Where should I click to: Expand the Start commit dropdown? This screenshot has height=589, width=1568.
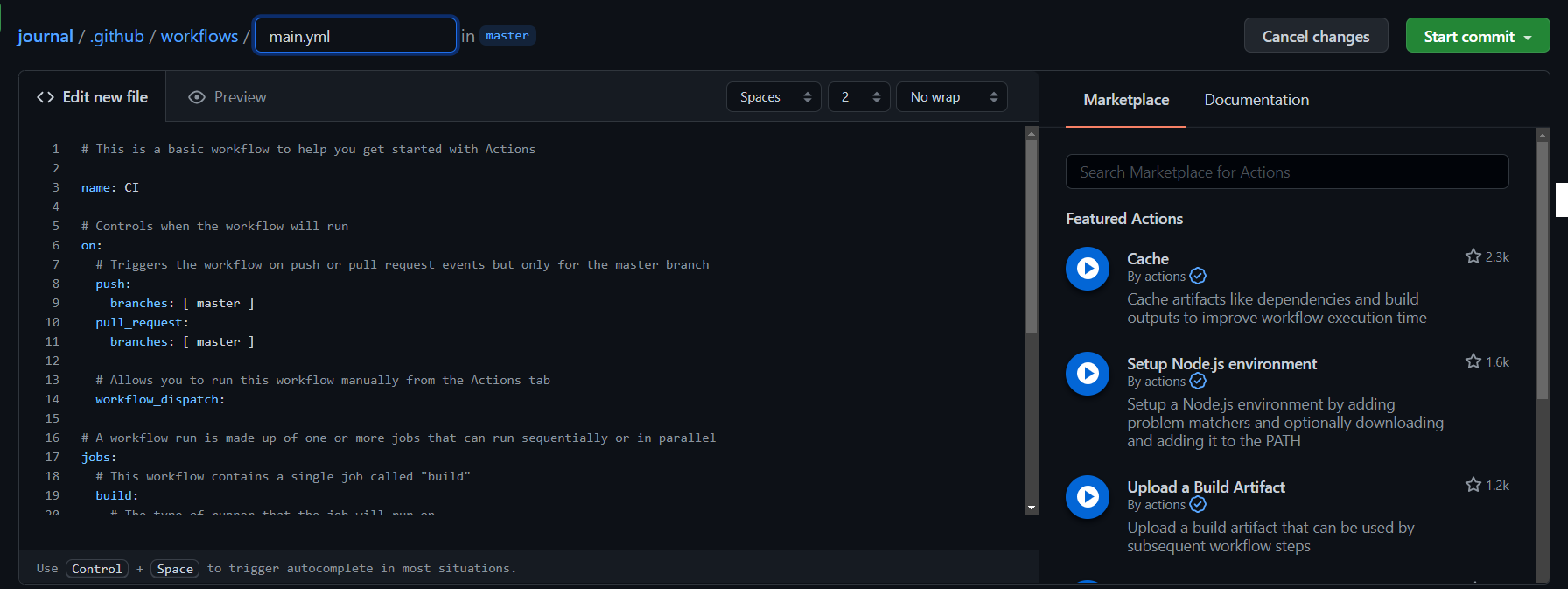pos(1478,36)
